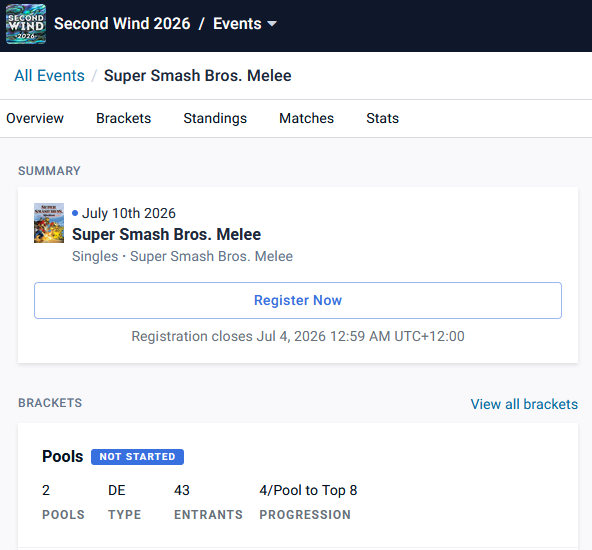Go back to All Events breadcrumb

point(49,75)
